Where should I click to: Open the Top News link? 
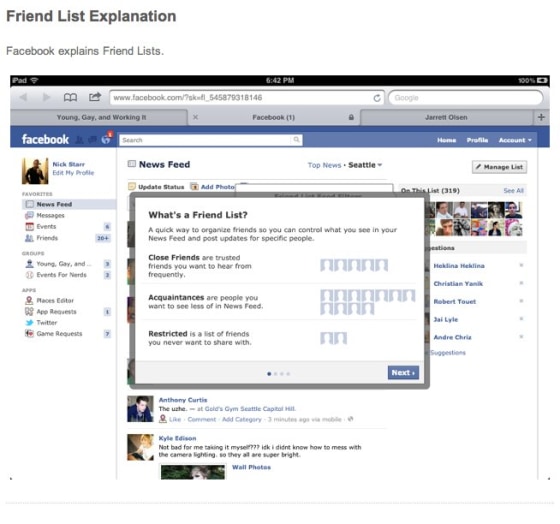(x=324, y=165)
